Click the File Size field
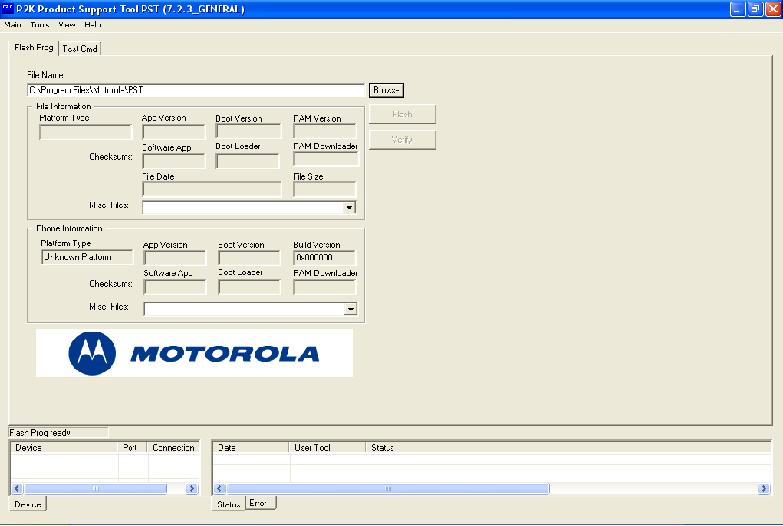Screen dimensions: 783x526 click(325, 189)
